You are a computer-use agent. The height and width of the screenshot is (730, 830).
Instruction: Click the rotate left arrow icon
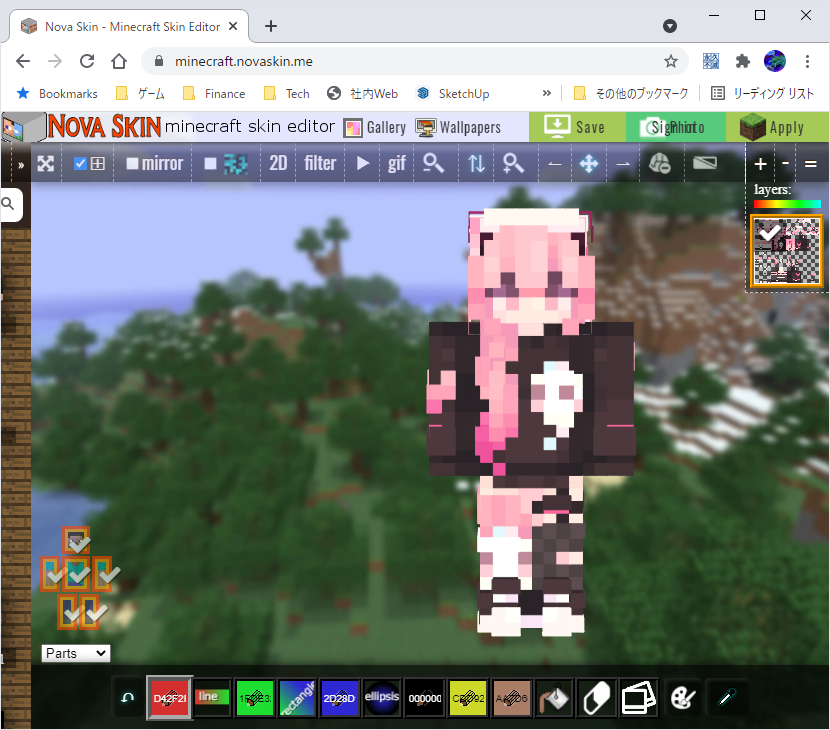coord(554,164)
